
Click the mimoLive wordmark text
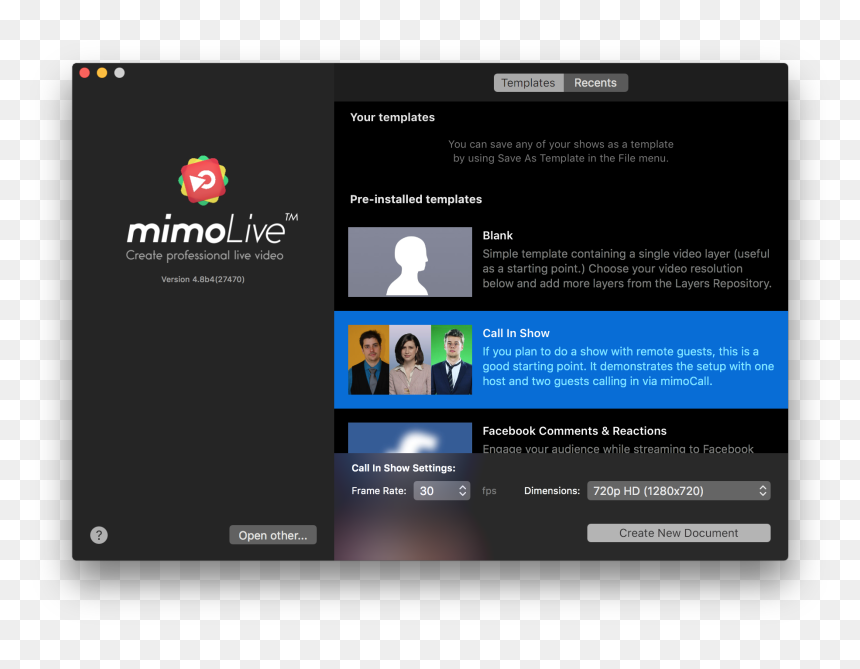(x=212, y=229)
